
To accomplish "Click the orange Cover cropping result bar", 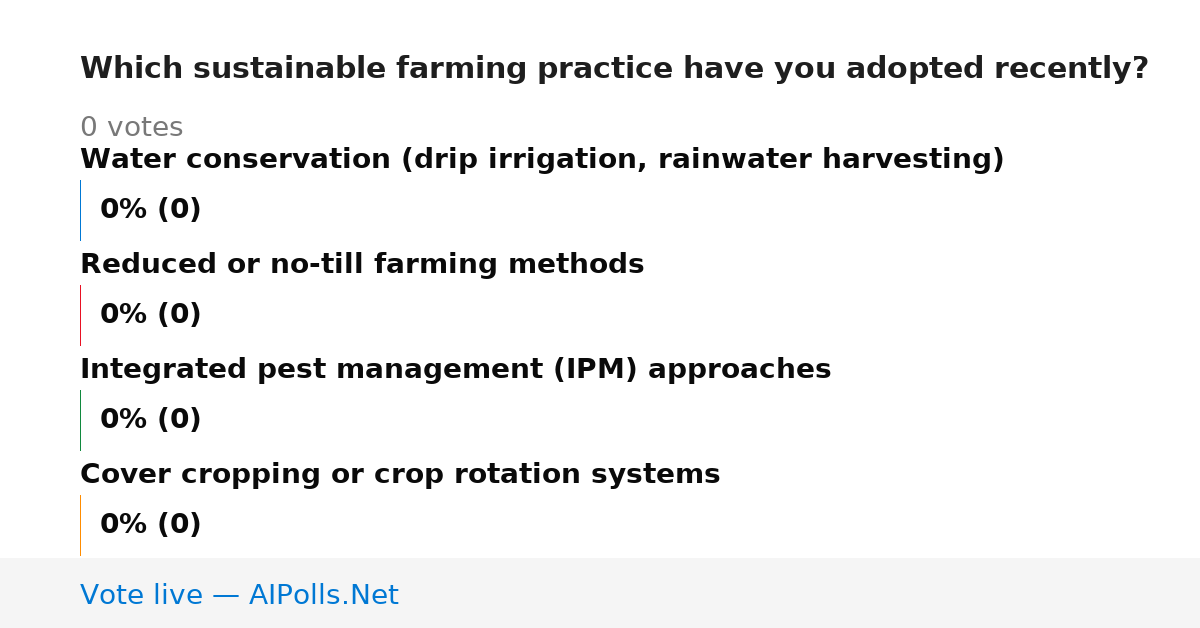I will point(80,525).
